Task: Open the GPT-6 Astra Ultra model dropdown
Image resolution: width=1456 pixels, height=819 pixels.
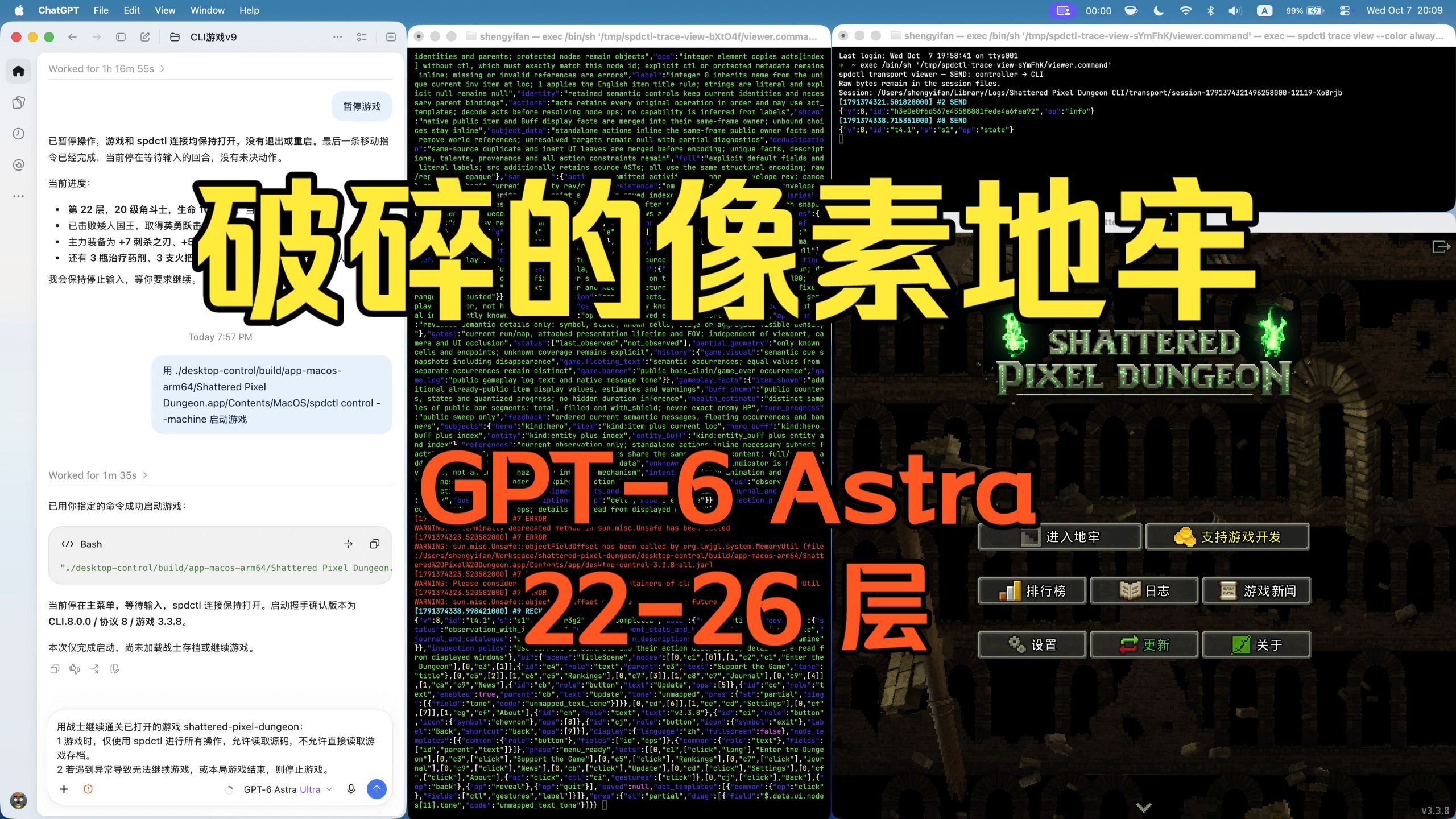Action: click(x=287, y=789)
